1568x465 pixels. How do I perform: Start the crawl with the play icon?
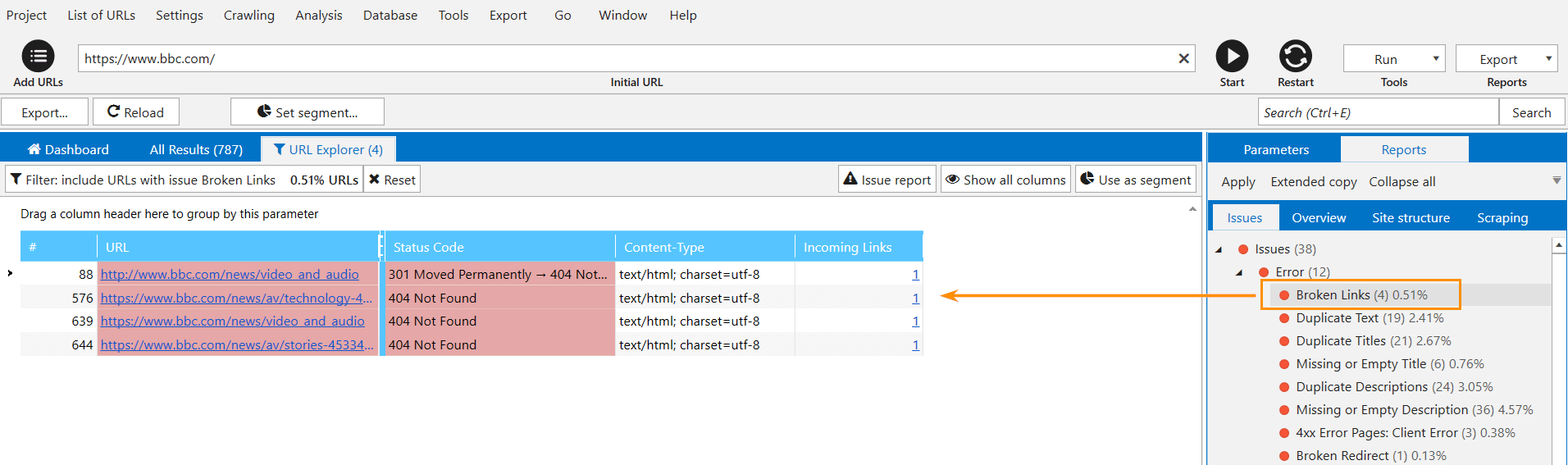tap(1232, 56)
